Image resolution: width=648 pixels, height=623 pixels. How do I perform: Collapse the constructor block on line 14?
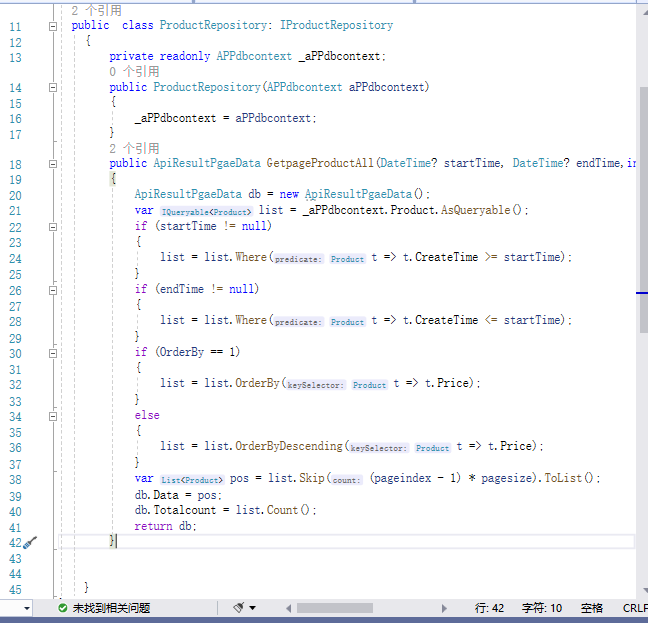53,88
